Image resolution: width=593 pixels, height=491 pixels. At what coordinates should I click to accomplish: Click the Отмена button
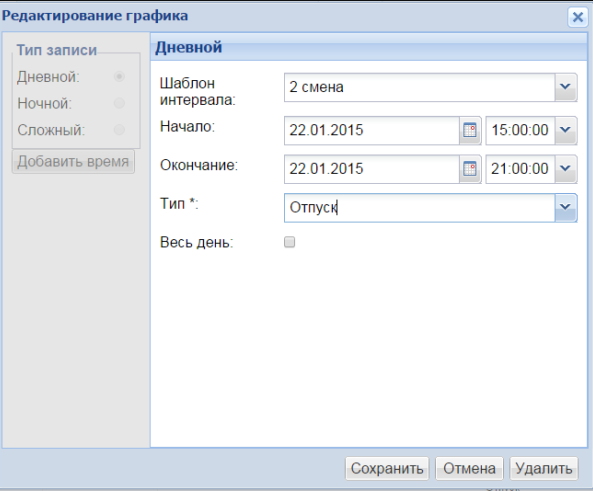[469, 469]
